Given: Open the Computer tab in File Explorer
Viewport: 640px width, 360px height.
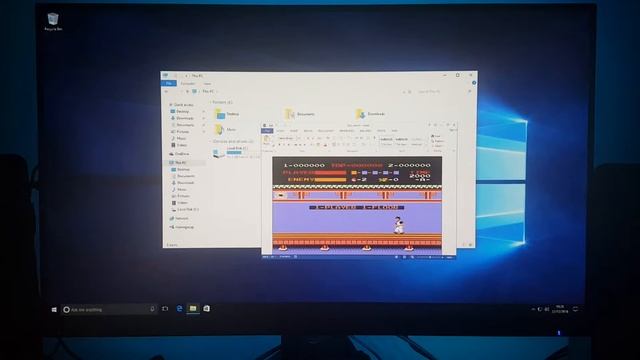Looking at the screenshot, I should coord(188,84).
